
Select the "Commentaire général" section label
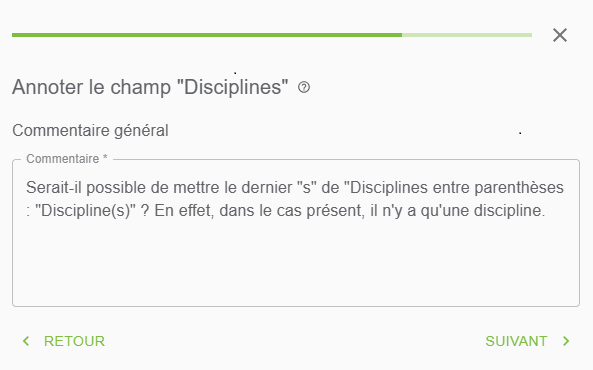click(x=90, y=131)
